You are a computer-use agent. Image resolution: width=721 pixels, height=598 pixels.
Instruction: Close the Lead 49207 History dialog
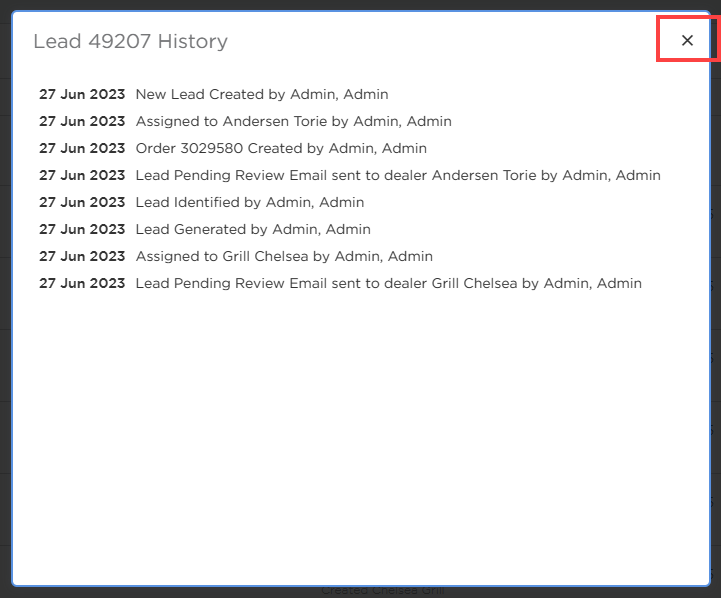687,40
